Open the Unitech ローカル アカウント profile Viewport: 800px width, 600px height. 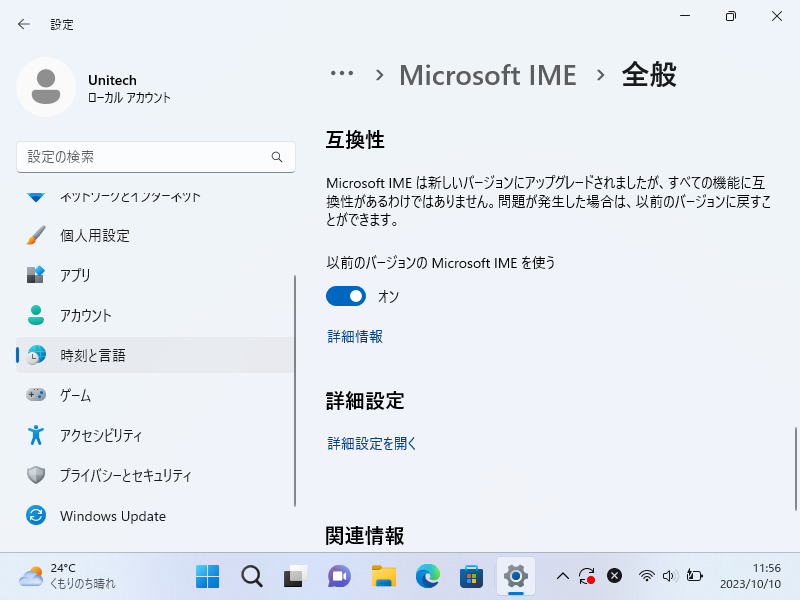95,87
